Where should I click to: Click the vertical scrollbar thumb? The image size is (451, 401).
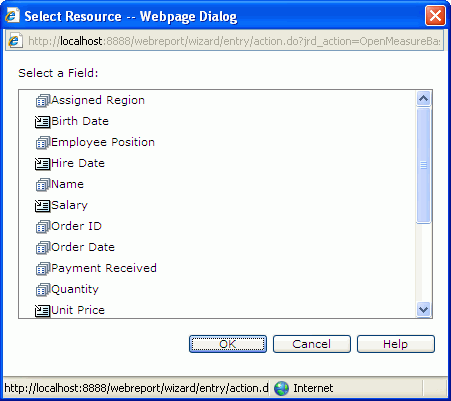(x=423, y=165)
